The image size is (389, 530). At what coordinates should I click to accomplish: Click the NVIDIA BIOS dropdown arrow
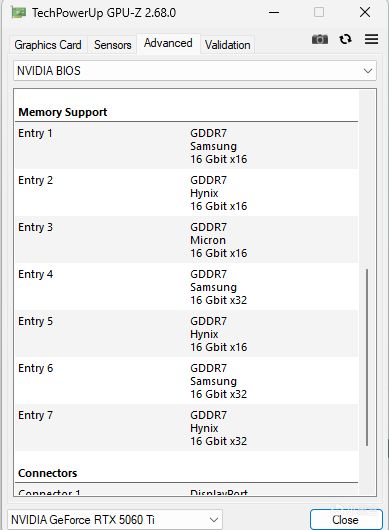coord(368,71)
